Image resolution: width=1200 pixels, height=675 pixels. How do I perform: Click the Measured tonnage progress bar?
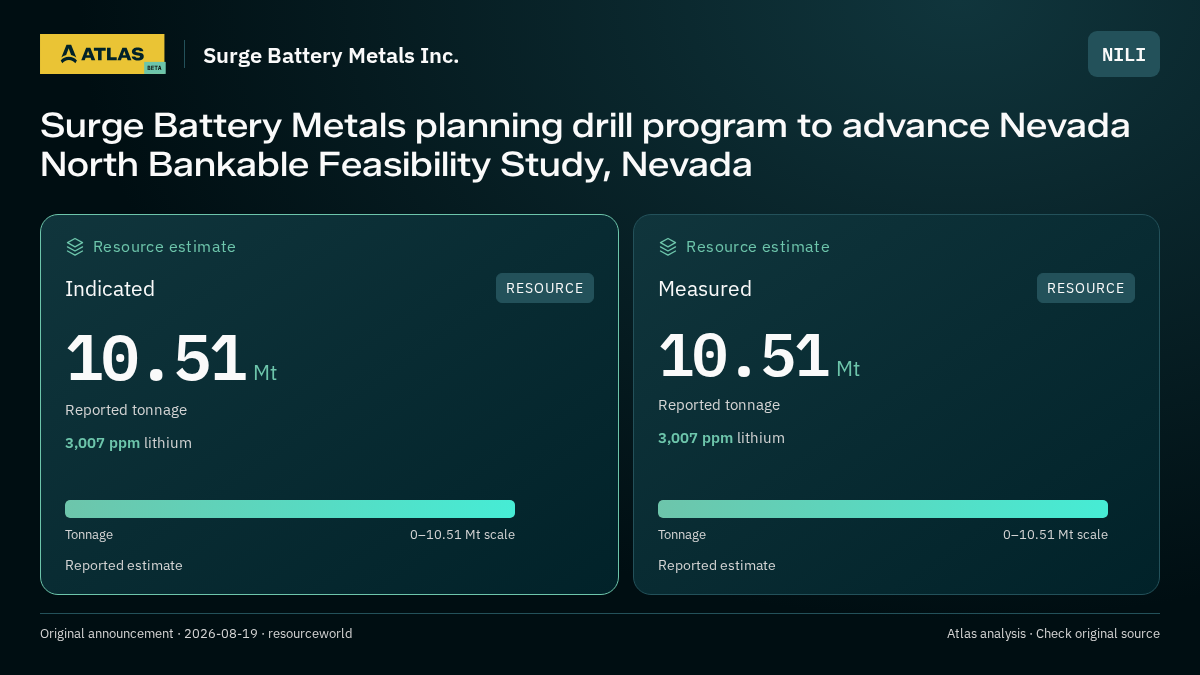[883, 509]
